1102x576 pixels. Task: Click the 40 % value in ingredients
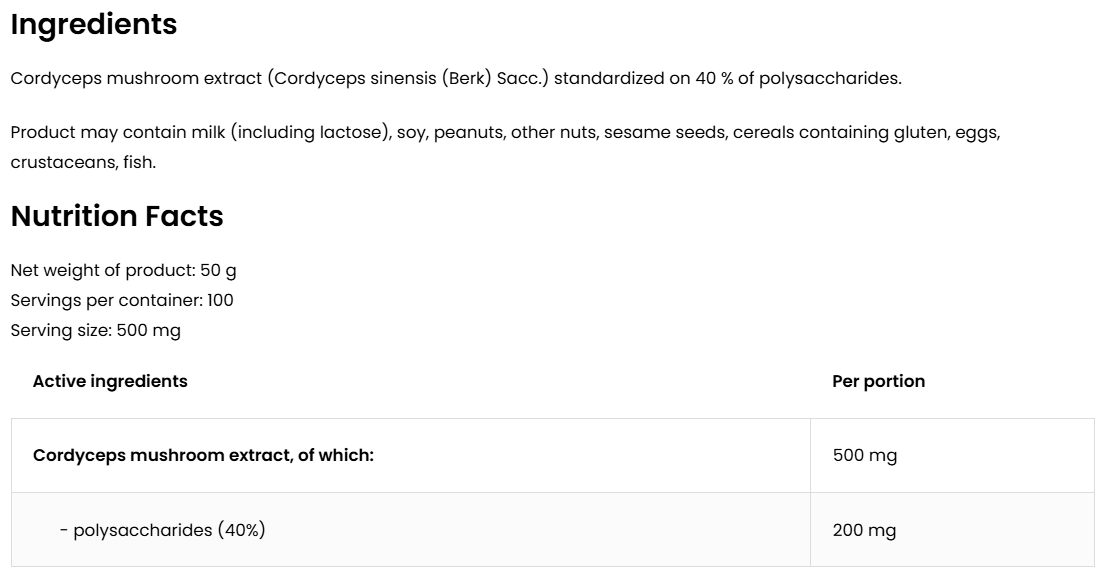point(714,78)
